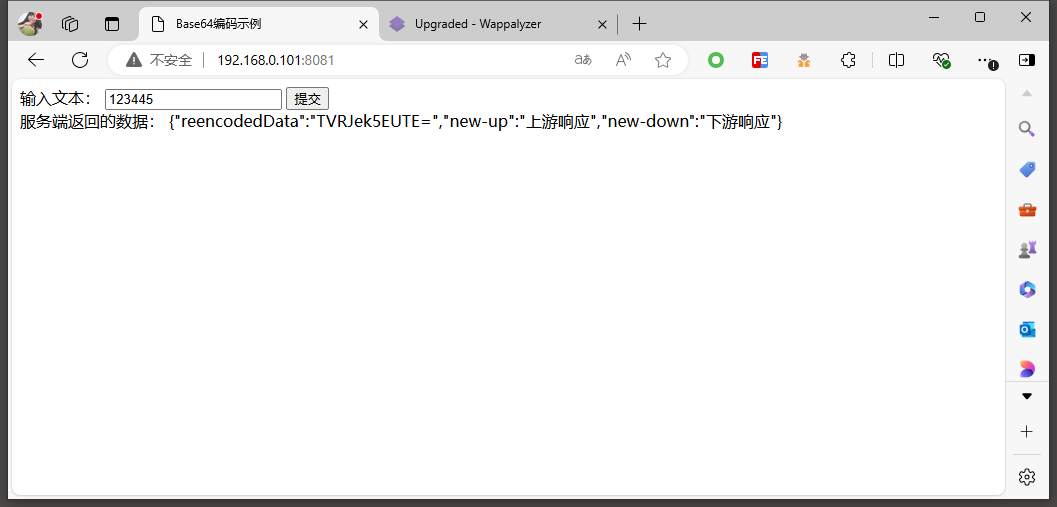Open the orange hacker extension icon
The height and width of the screenshot is (507, 1057).
(804, 60)
